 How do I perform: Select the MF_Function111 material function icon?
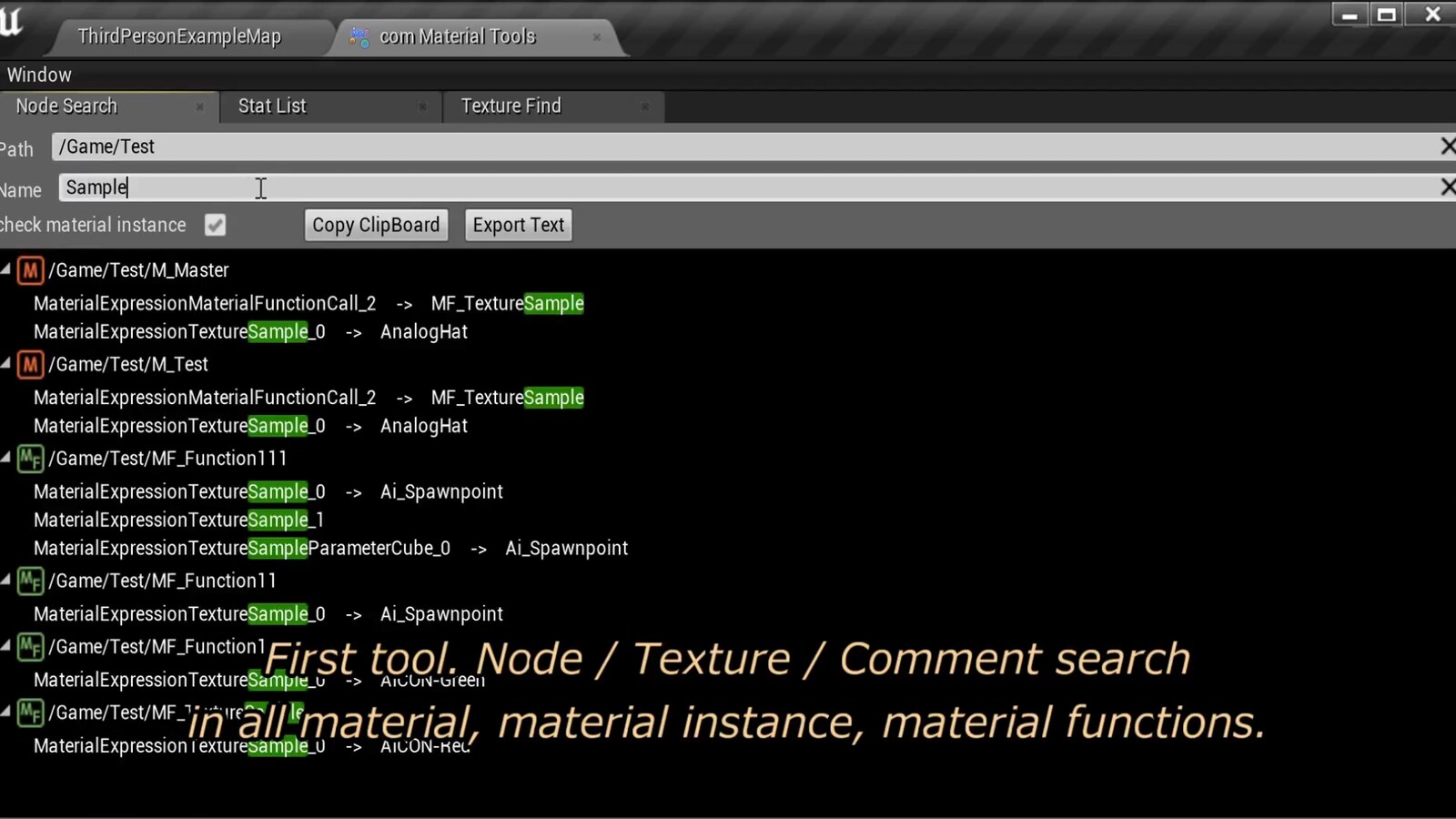click(30, 459)
